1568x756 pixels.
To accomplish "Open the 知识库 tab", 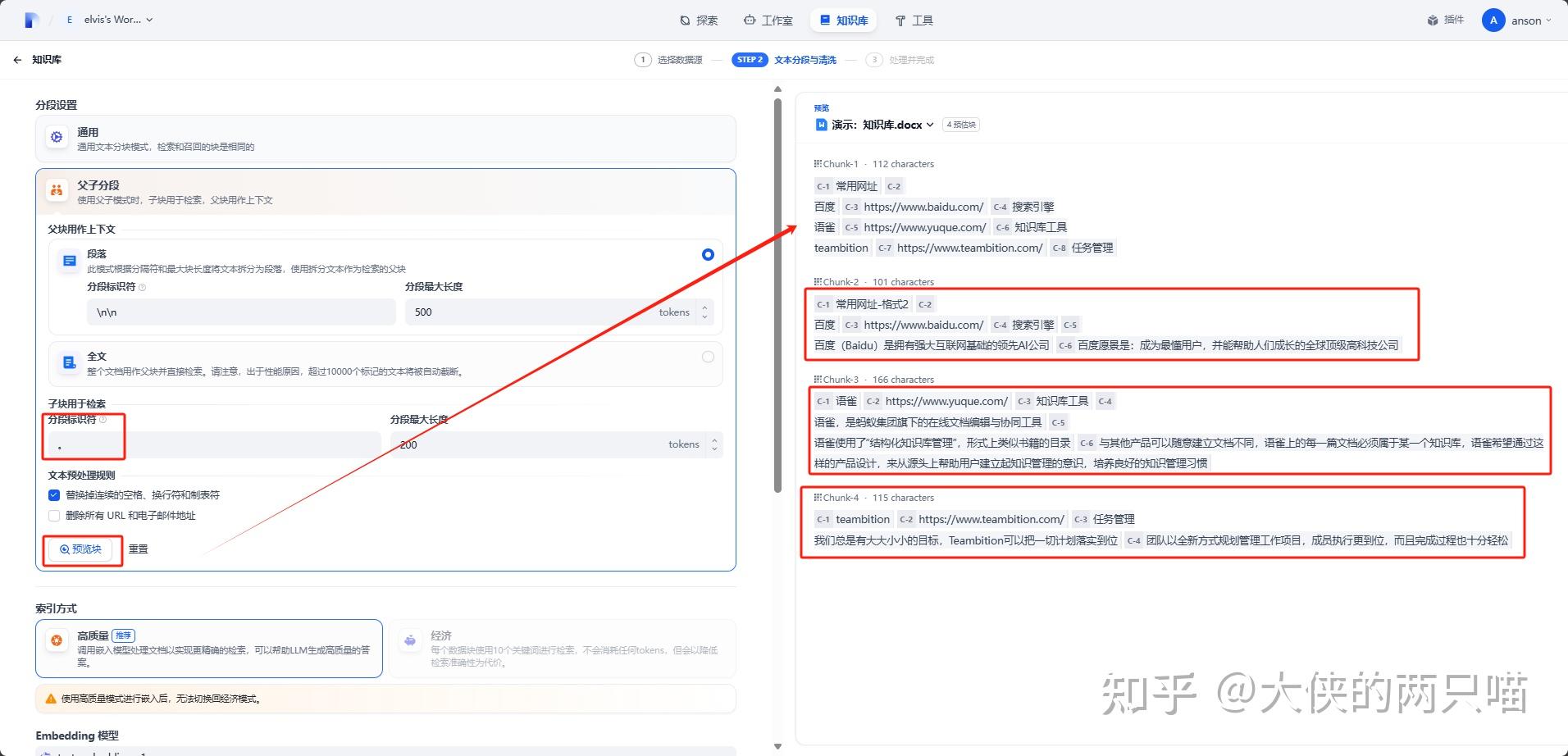I will (844, 20).
